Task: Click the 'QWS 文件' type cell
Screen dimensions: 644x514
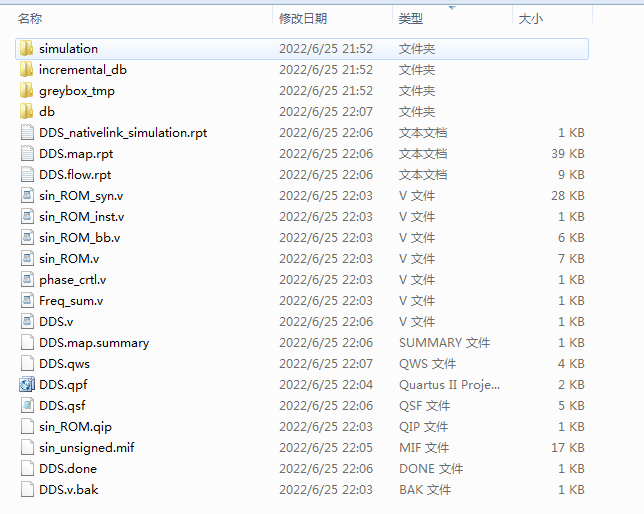Action: [x=428, y=364]
